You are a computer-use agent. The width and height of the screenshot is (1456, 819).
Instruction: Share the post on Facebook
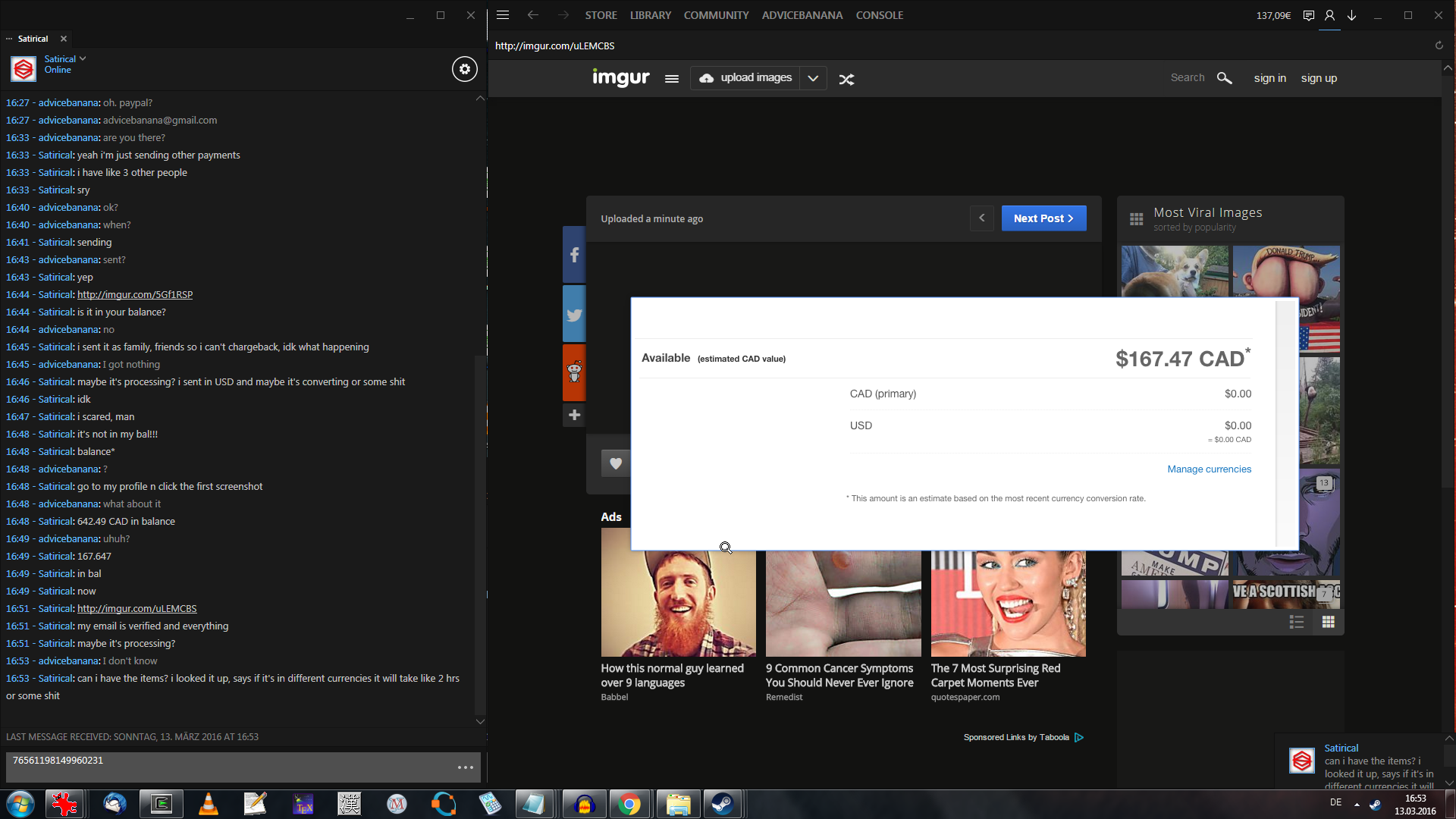[574, 255]
